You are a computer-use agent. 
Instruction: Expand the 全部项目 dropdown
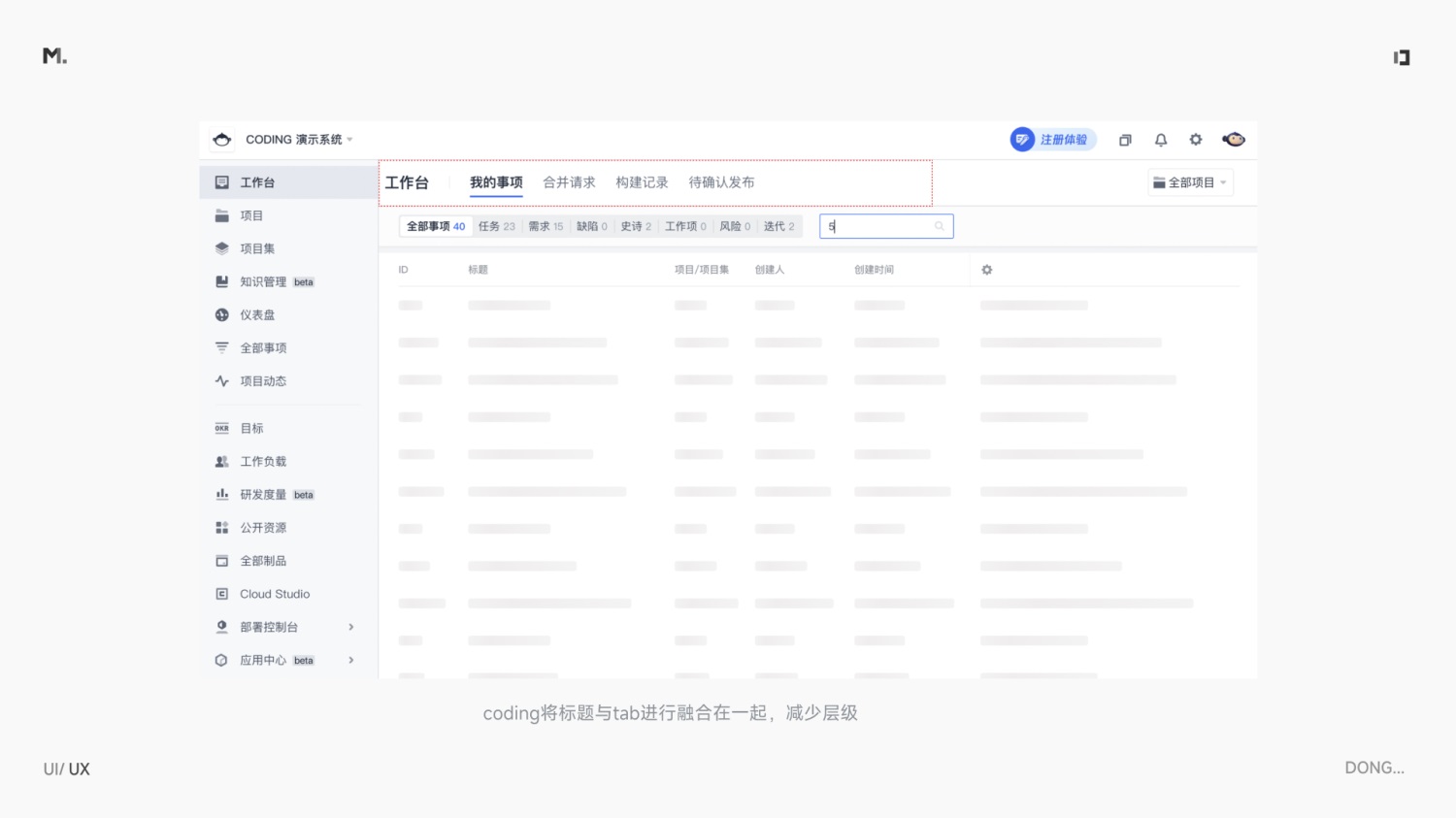point(1190,182)
